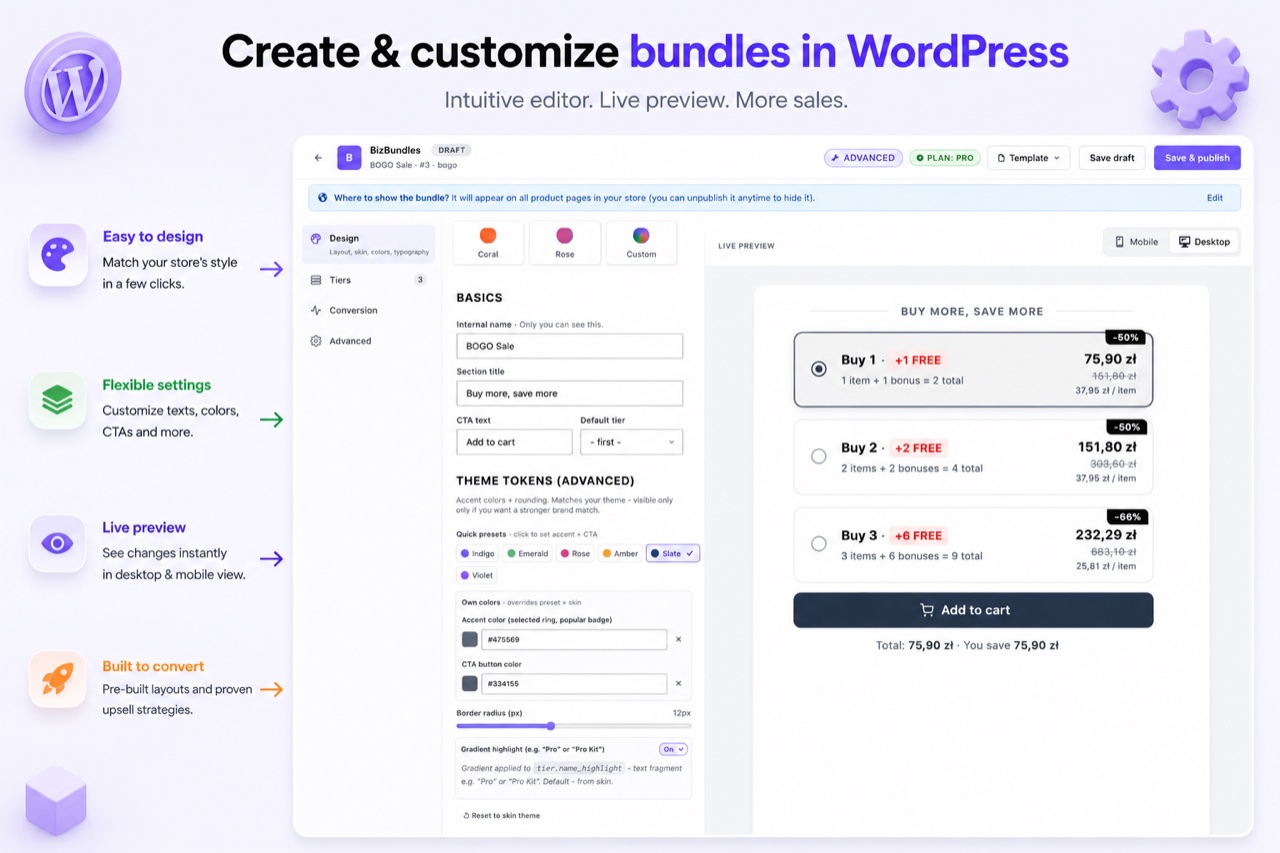This screenshot has height=853, width=1280.
Task: Switch live preview to Desktop
Action: pyautogui.click(x=1204, y=242)
